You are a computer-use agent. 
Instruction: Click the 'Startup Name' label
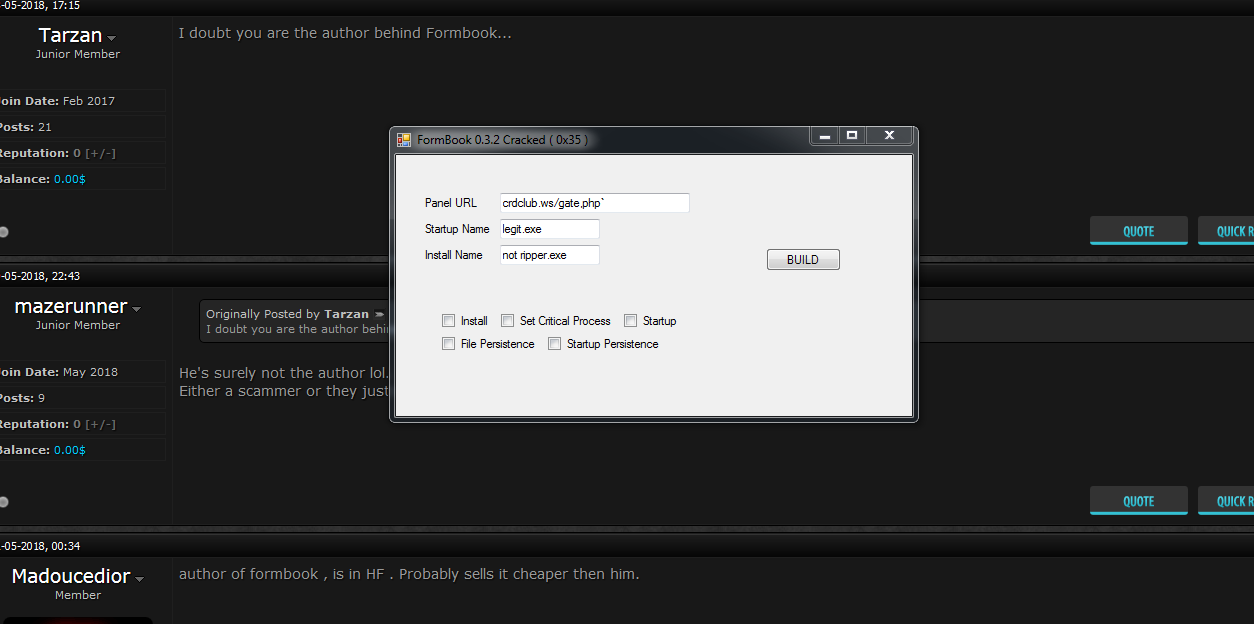pyautogui.click(x=457, y=229)
